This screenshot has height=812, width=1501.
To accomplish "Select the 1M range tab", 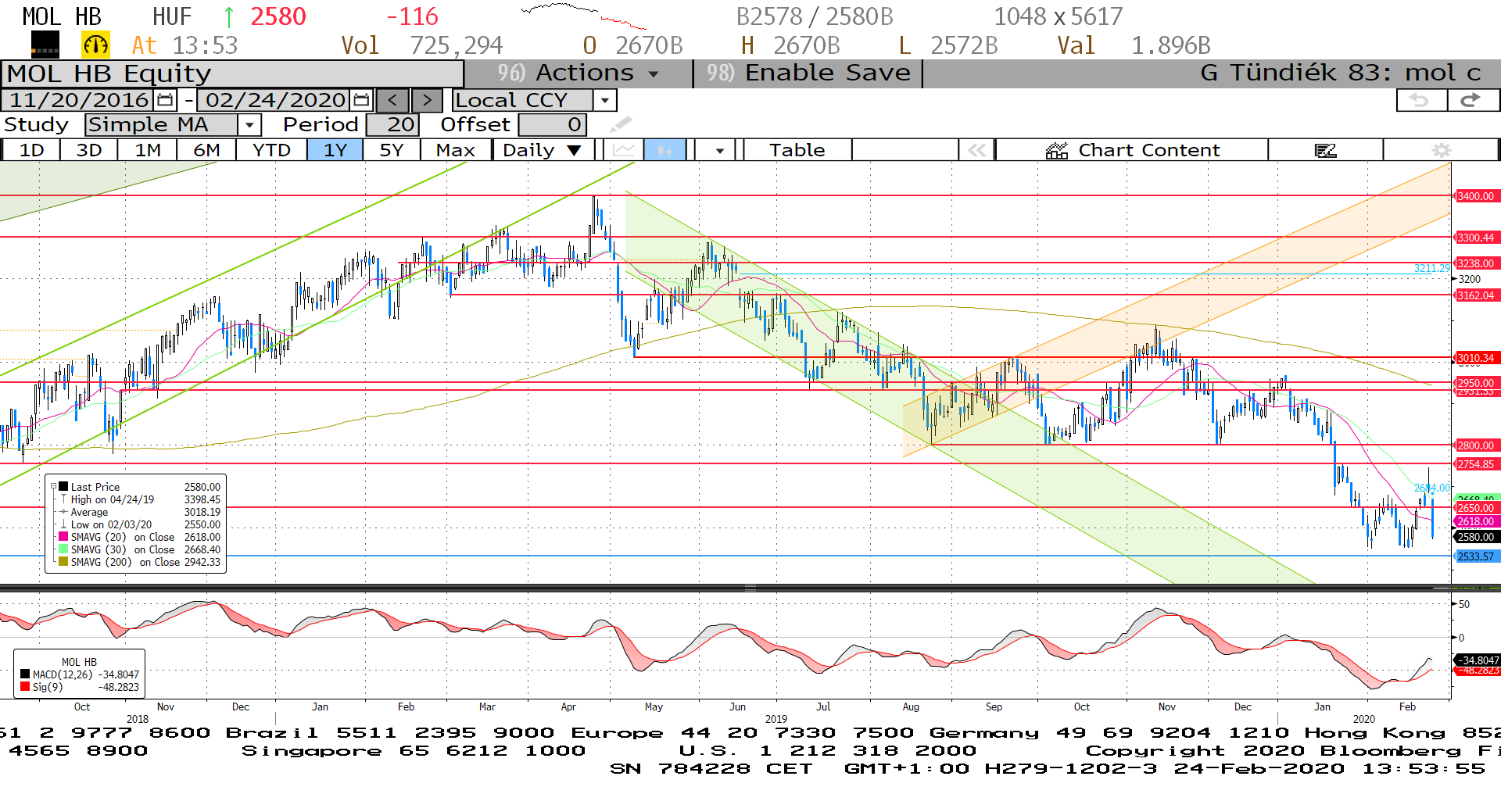I will [148, 150].
